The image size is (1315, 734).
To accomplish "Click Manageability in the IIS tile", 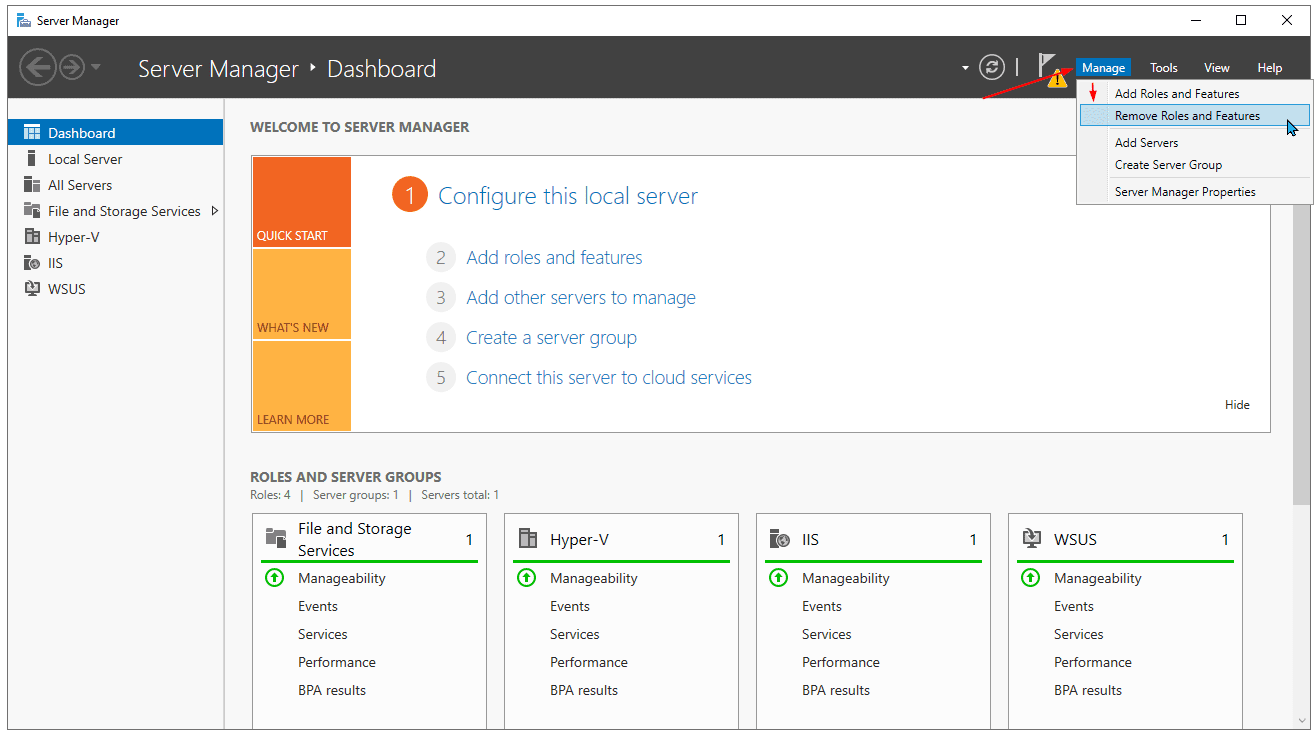I will [x=846, y=578].
